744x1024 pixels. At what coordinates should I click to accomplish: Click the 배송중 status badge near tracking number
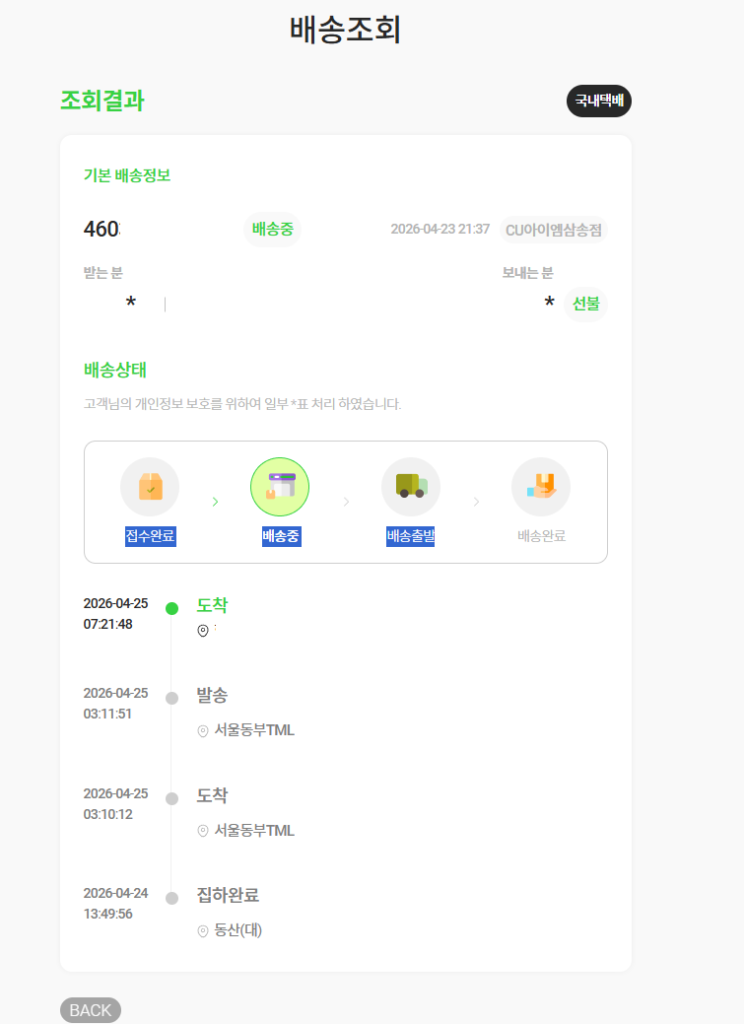click(272, 229)
